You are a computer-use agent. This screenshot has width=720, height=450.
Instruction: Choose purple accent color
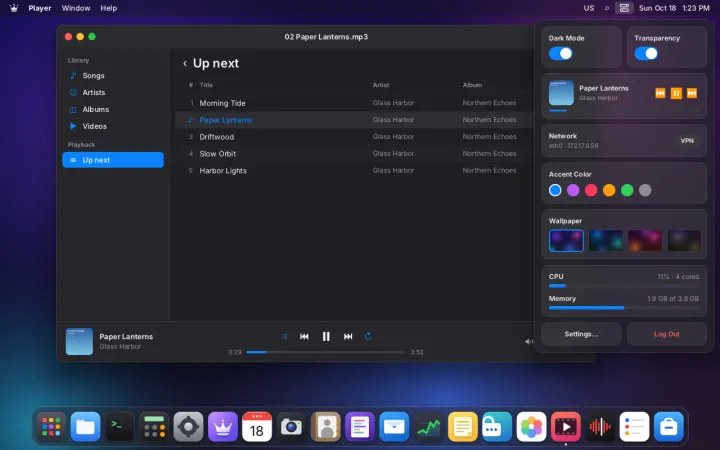click(573, 190)
